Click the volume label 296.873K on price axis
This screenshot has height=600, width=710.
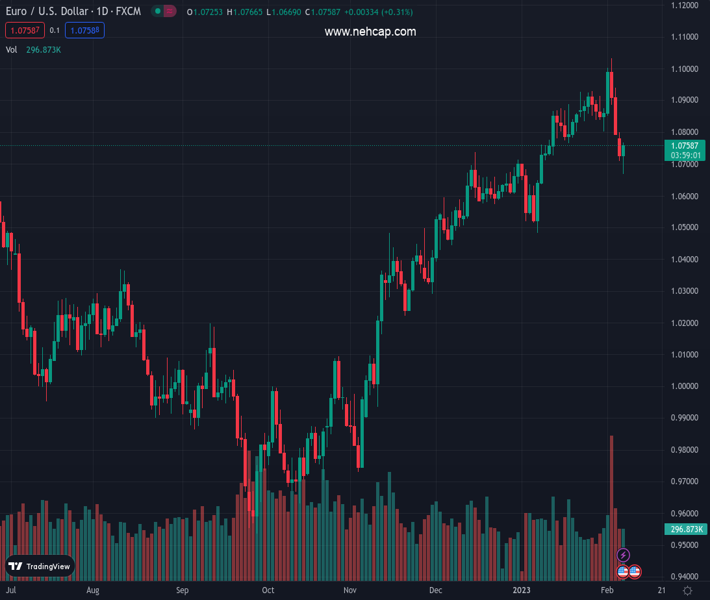[685, 529]
